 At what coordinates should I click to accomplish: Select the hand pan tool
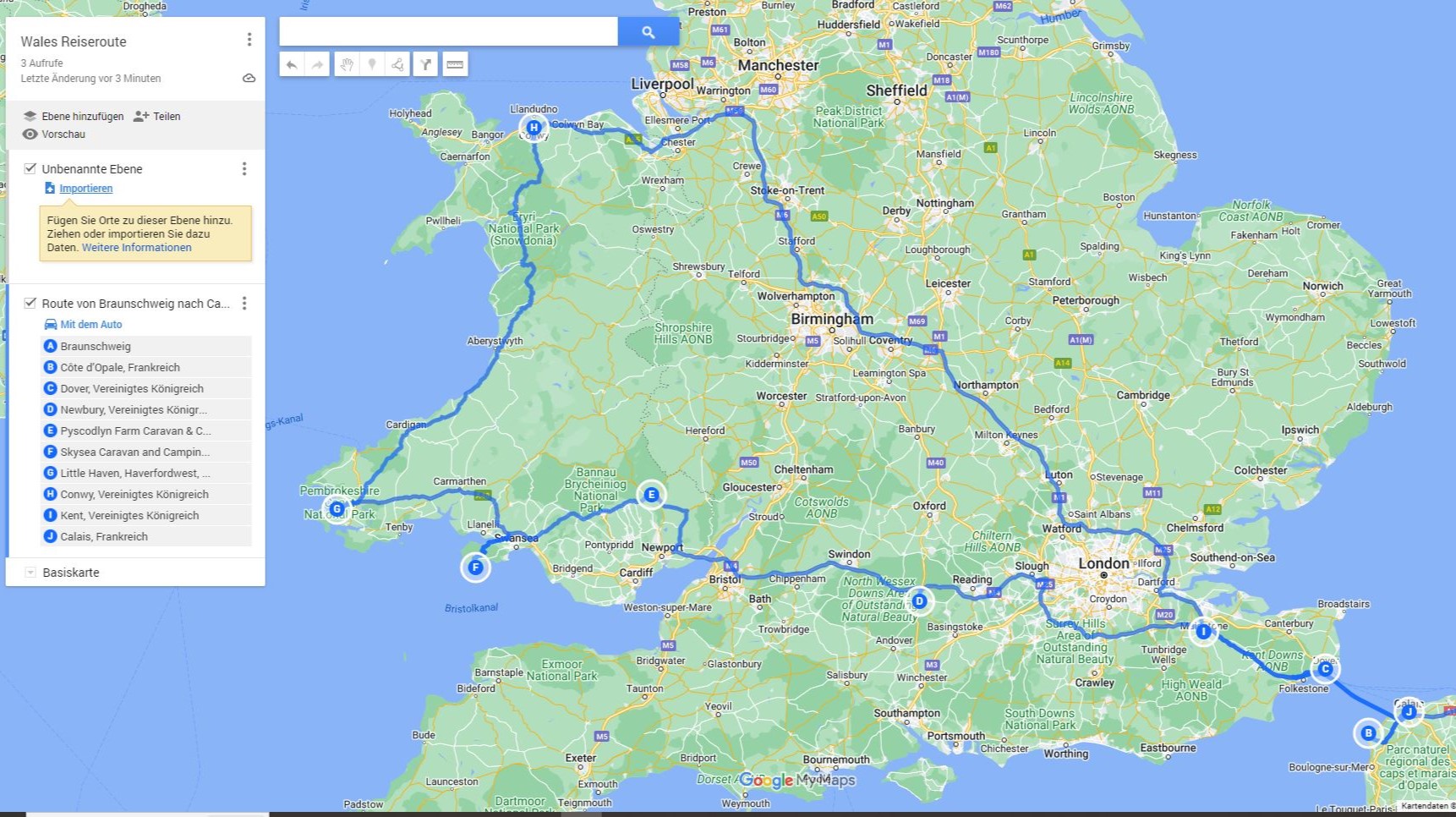tap(347, 64)
